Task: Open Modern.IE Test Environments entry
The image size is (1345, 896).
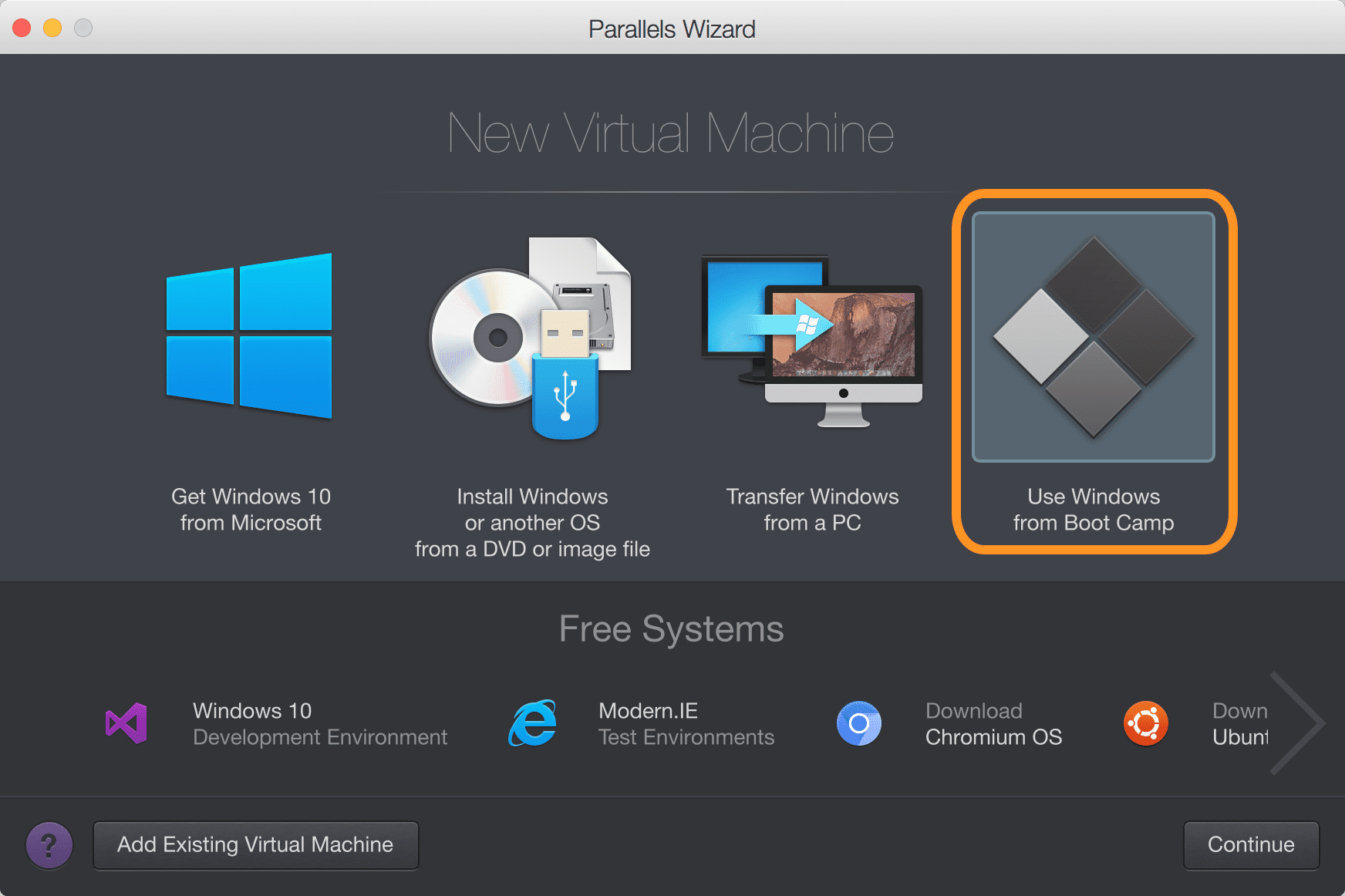Action: pyautogui.click(x=686, y=724)
